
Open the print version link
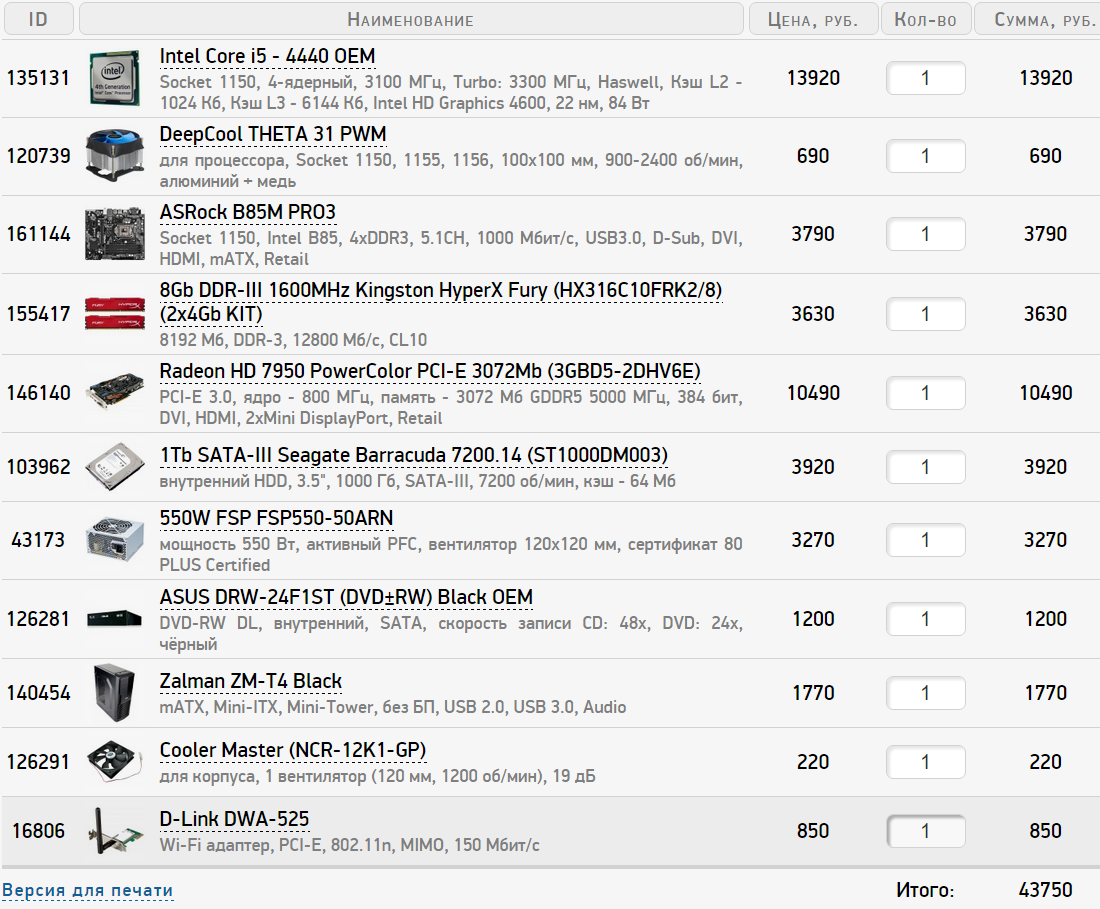(88, 891)
